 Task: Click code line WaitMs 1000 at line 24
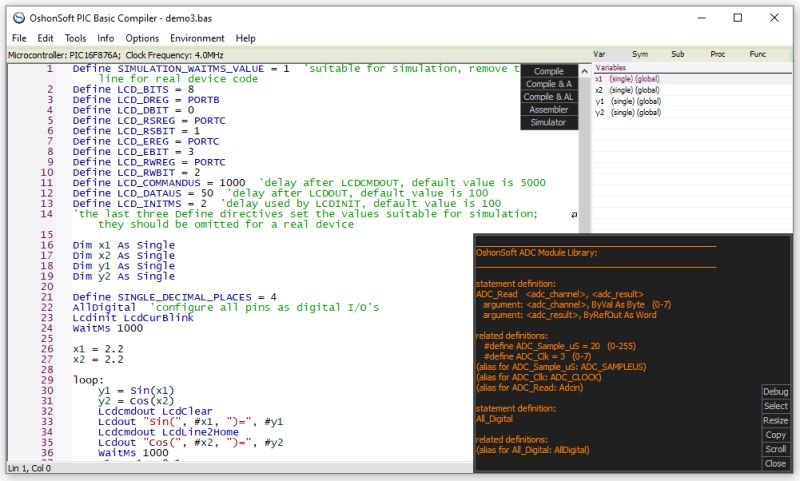[x=108, y=328]
